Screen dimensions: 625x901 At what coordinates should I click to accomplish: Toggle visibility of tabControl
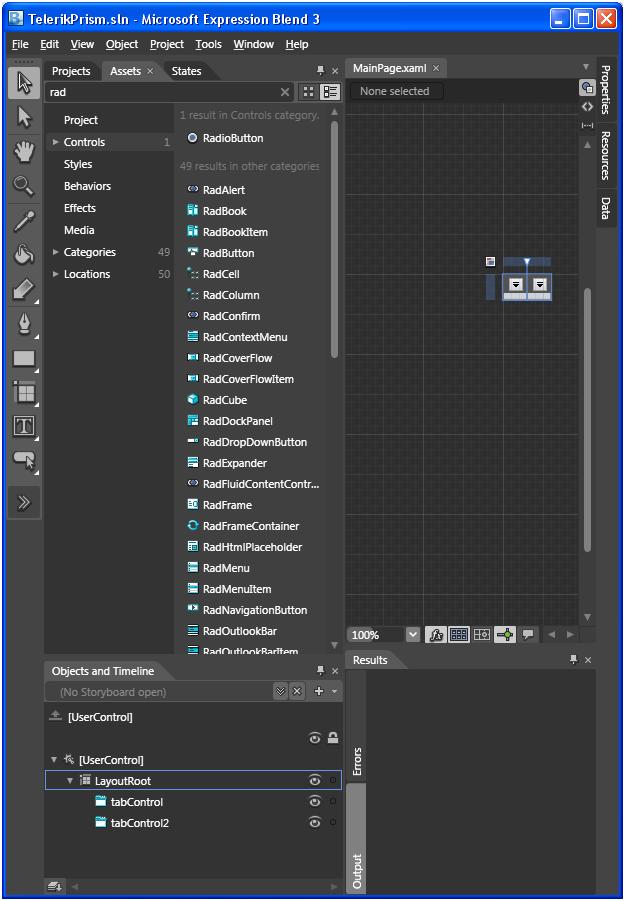(314, 802)
